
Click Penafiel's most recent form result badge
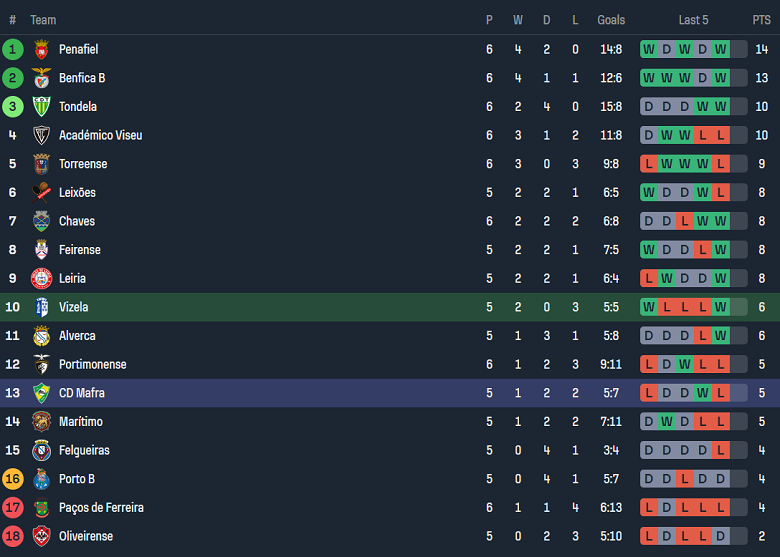(x=721, y=49)
